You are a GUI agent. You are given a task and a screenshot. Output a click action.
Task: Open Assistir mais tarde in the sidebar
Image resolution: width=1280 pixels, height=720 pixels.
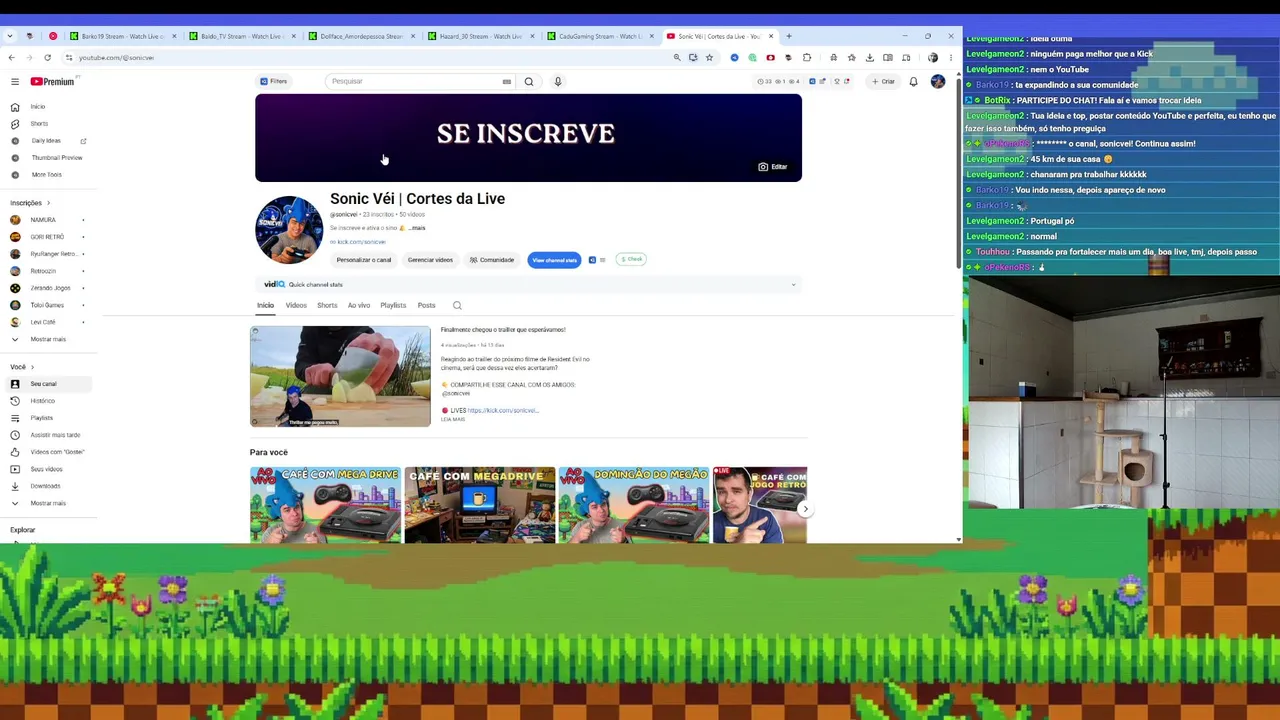(x=47, y=435)
